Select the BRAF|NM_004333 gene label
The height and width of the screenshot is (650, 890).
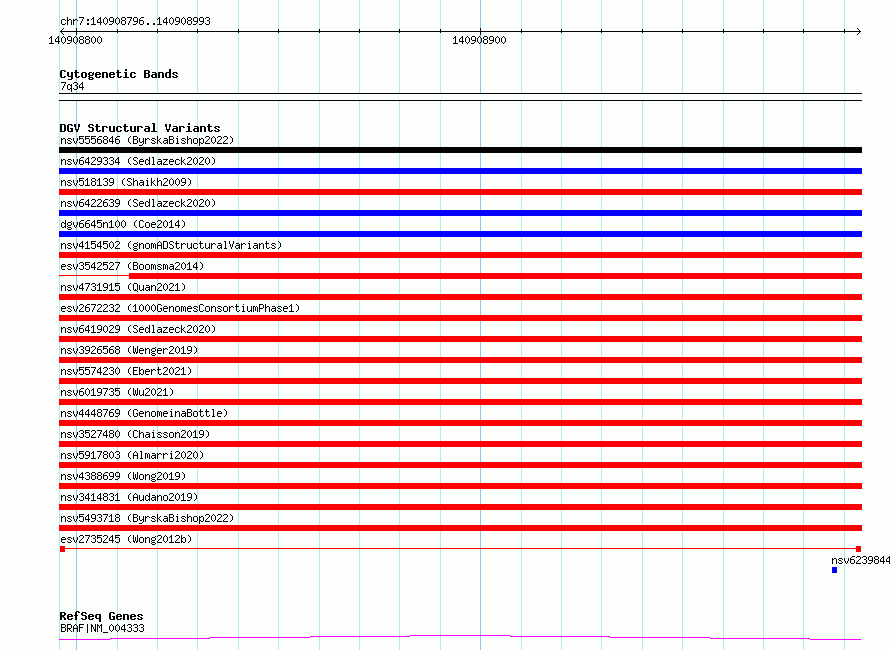click(102, 628)
